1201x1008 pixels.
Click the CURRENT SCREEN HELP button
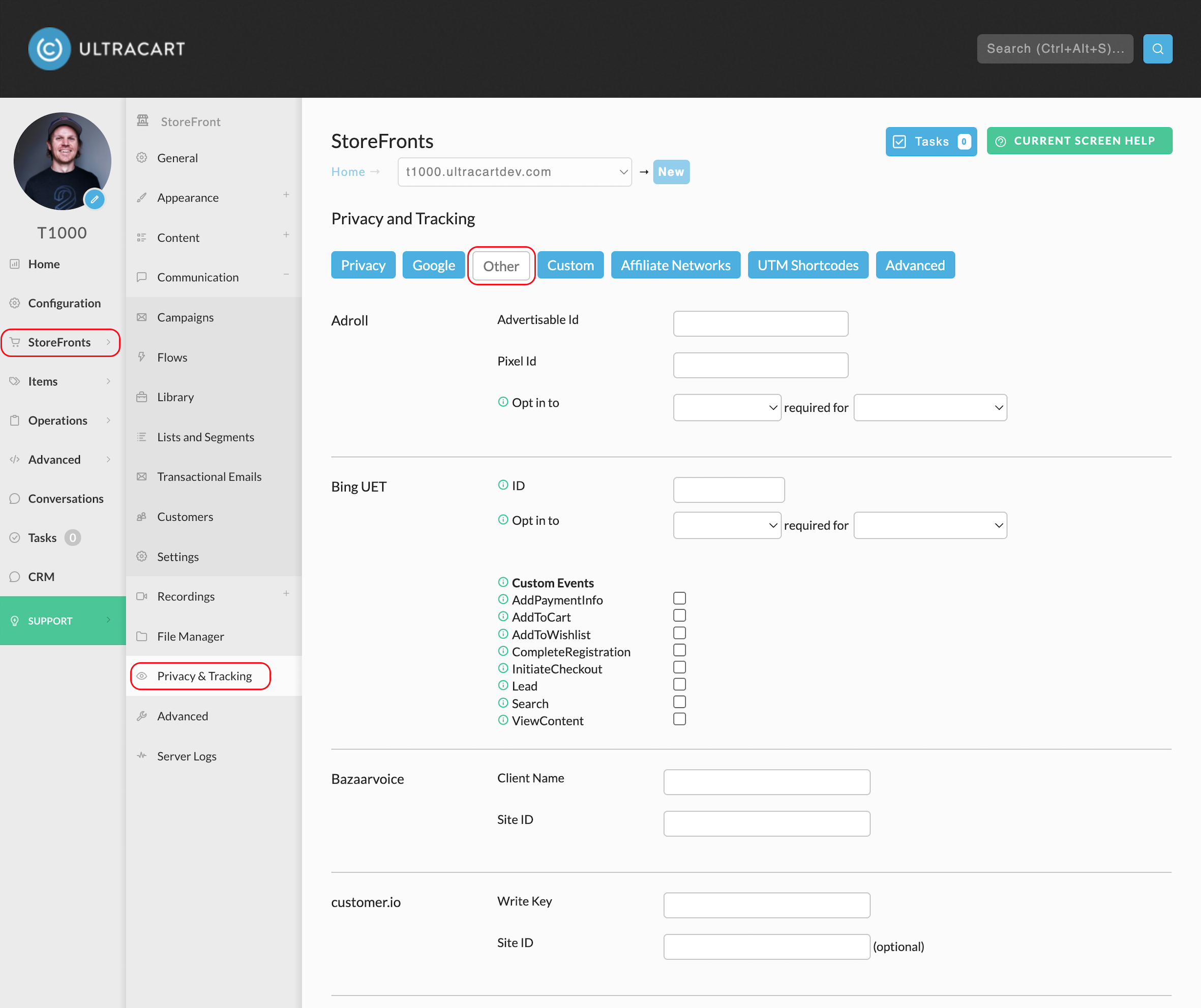1079,141
